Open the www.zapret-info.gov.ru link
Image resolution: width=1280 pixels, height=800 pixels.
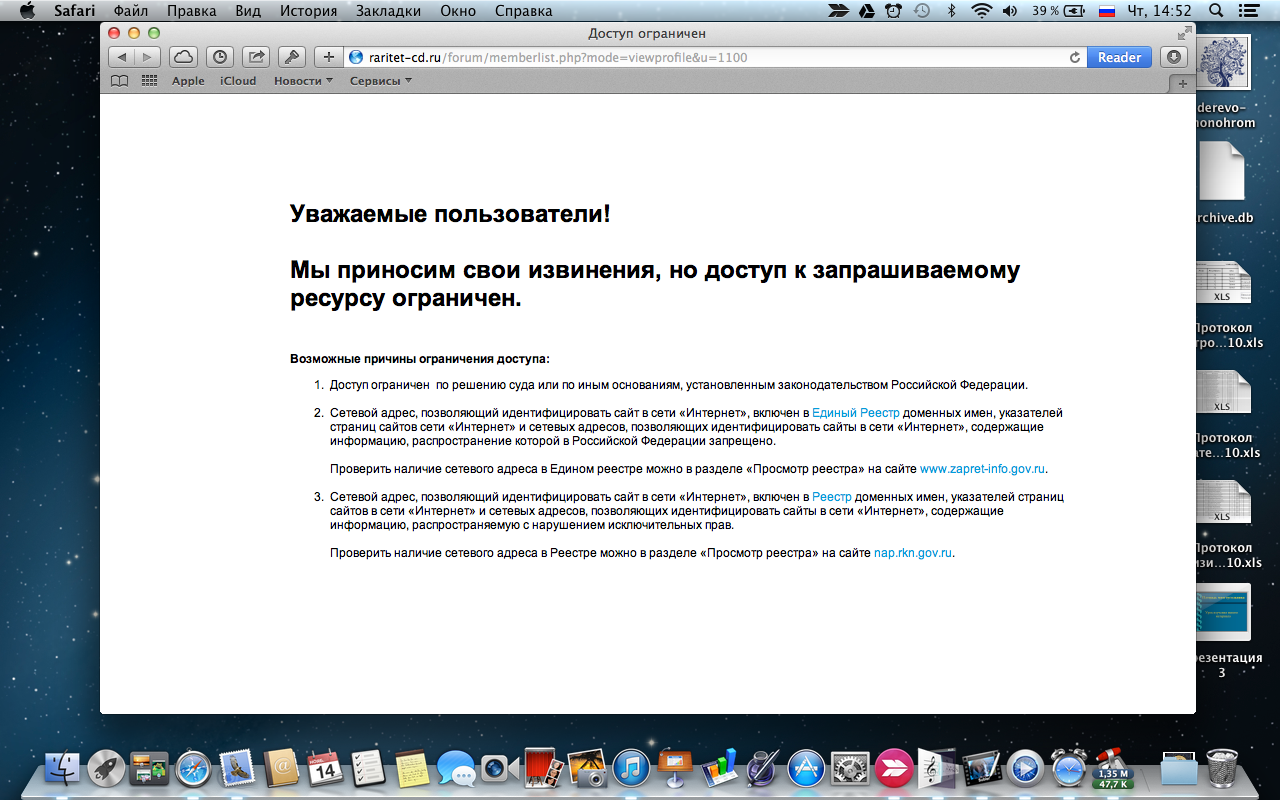pyautogui.click(x=982, y=468)
